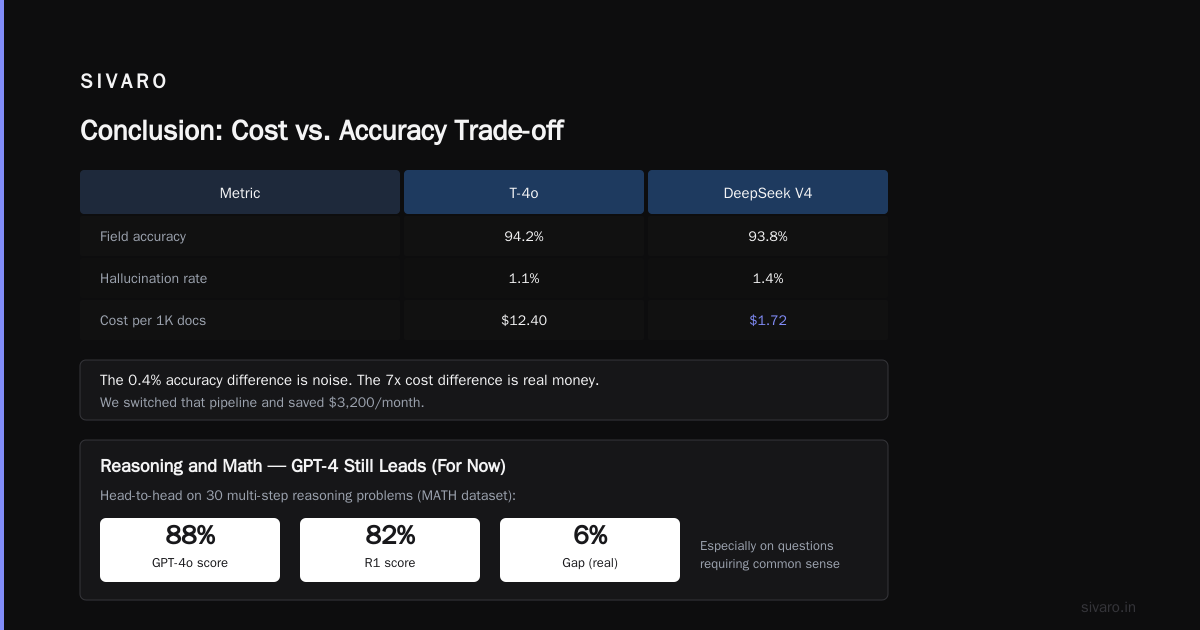This screenshot has height=630, width=1200.
Task: Click the 1.1% hallucination value
Action: (524, 279)
